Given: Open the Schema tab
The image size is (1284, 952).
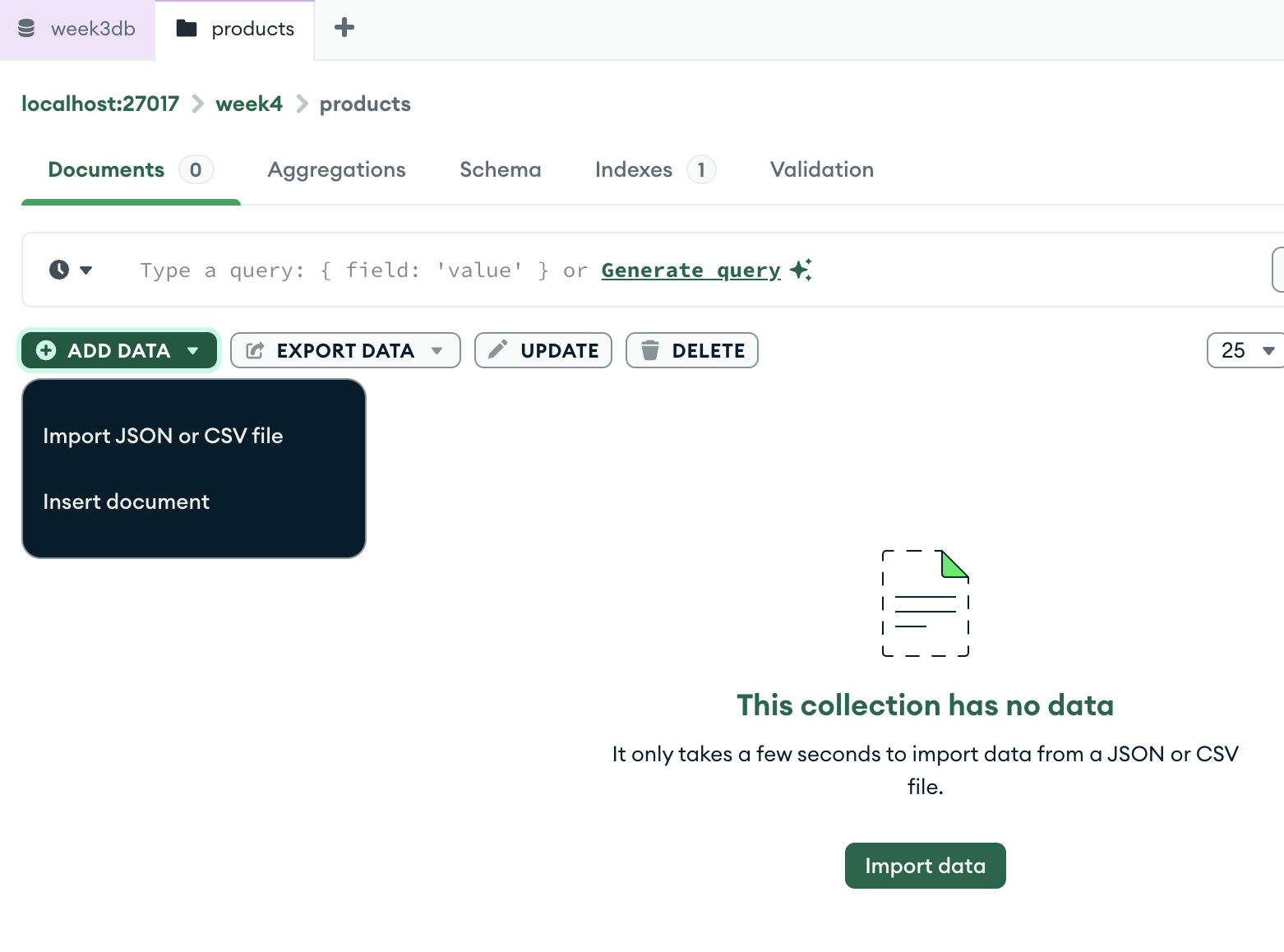Looking at the screenshot, I should [501, 170].
